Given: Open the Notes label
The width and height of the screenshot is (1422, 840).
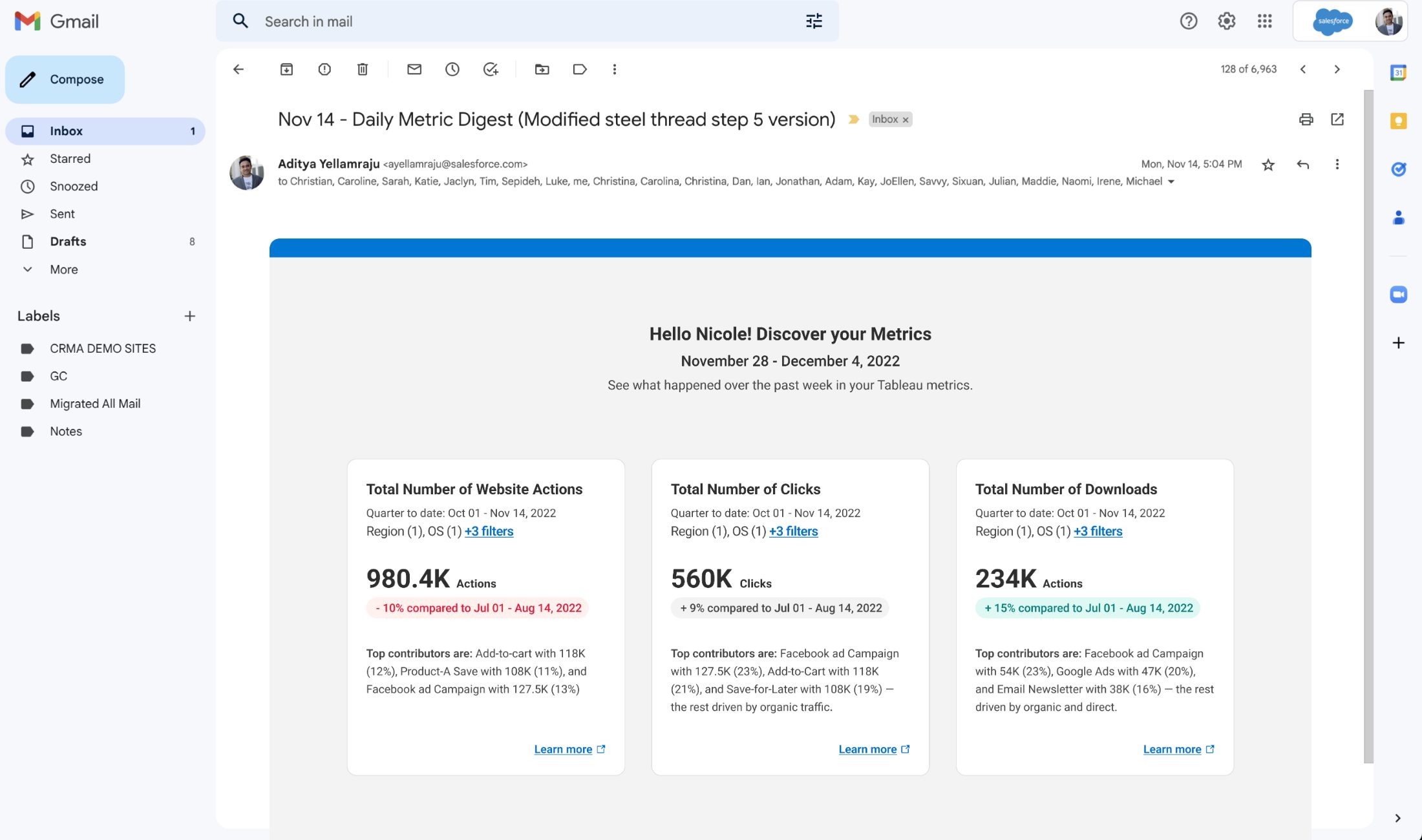Looking at the screenshot, I should point(105,432).
